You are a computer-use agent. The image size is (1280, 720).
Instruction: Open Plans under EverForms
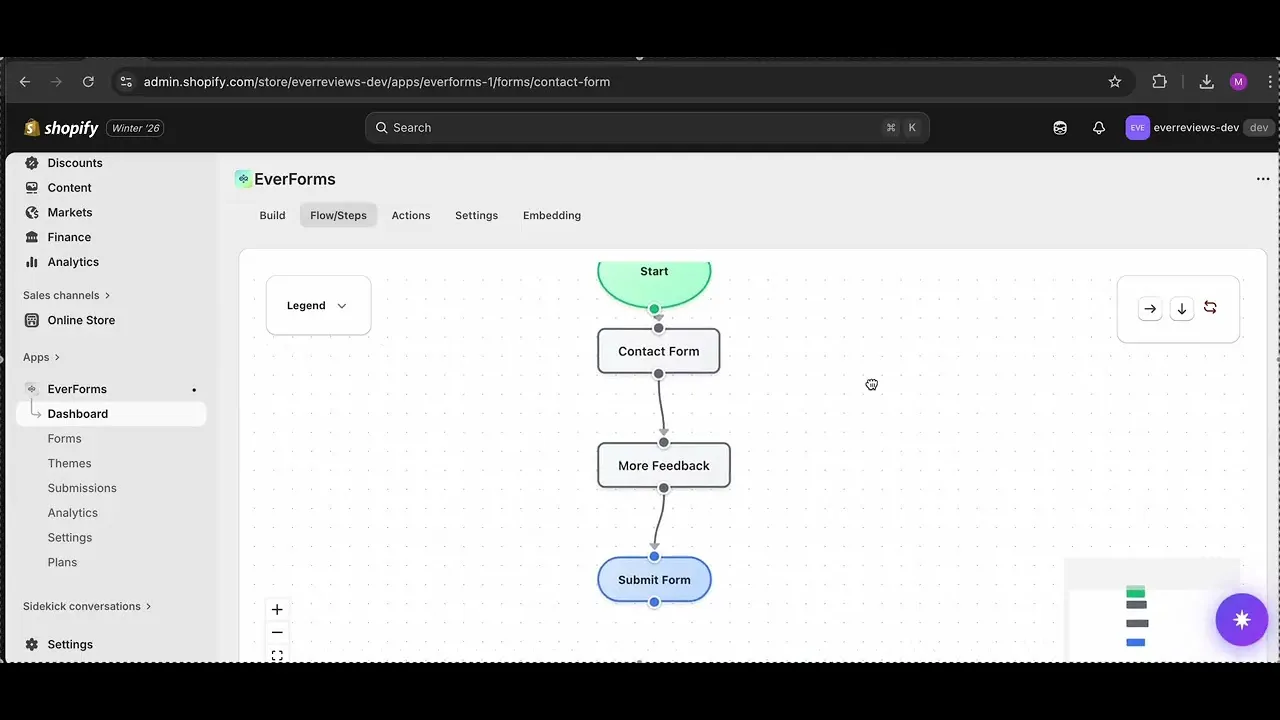point(62,562)
